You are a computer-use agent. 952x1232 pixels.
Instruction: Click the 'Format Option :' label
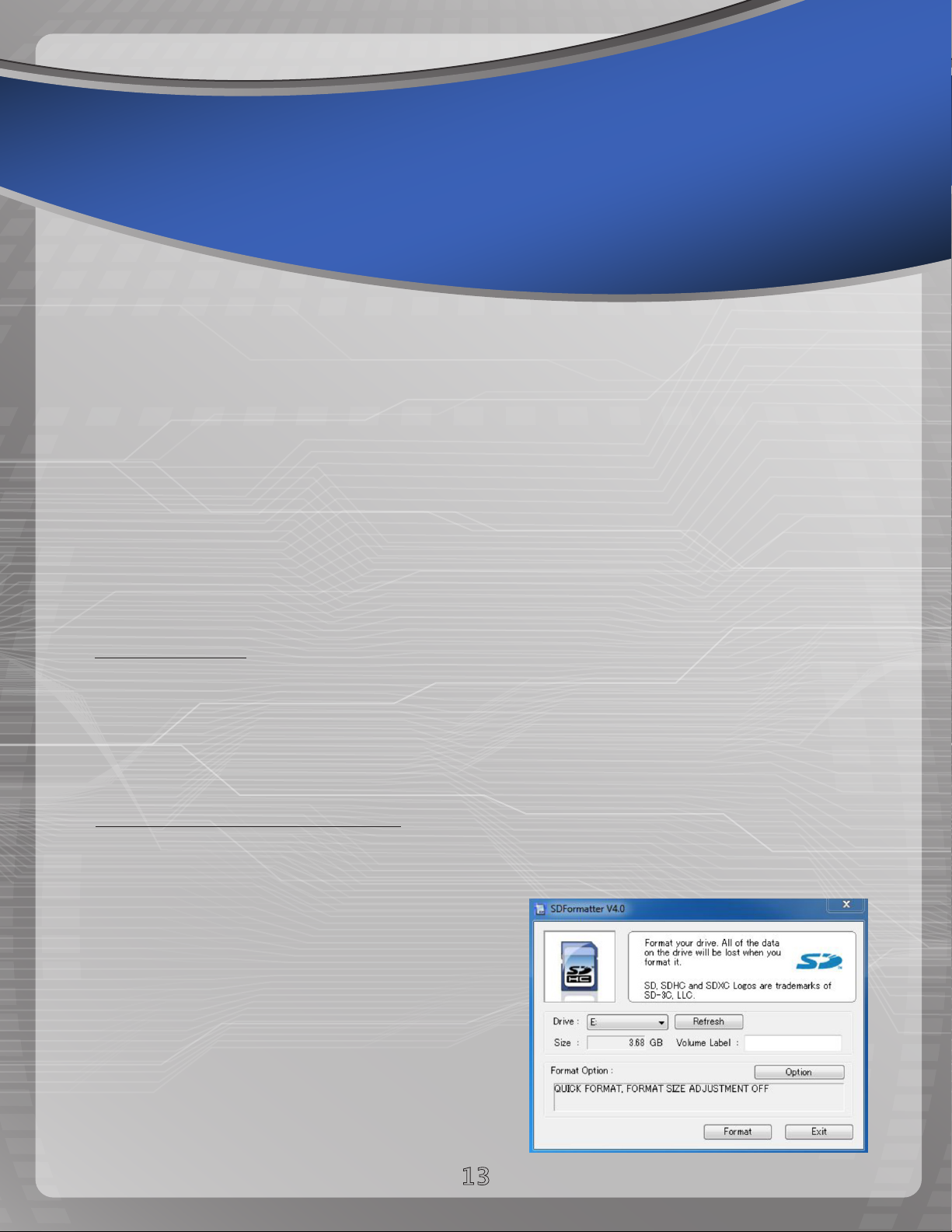581,1070
